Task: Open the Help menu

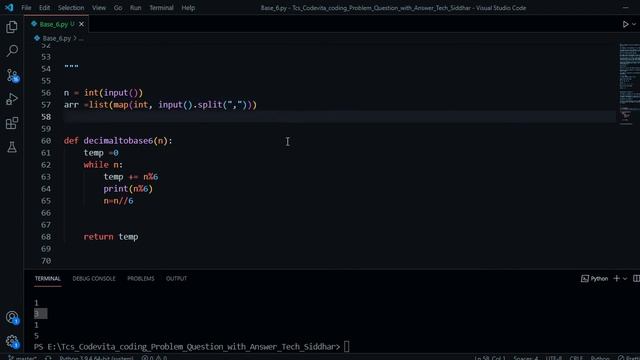Action: tap(188, 8)
